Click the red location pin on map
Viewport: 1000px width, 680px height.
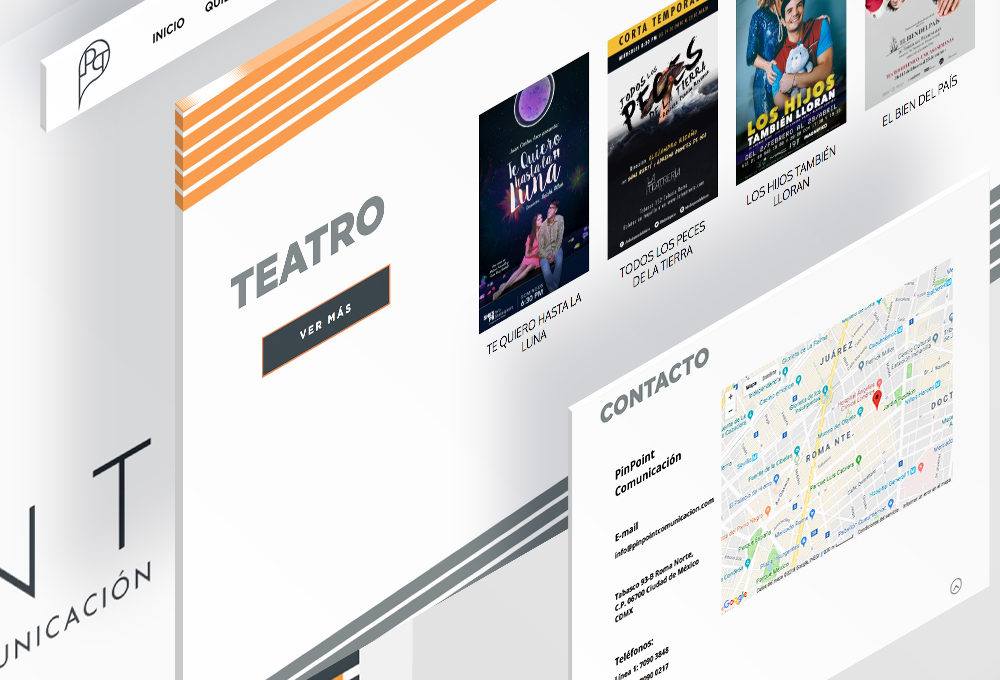pos(877,399)
